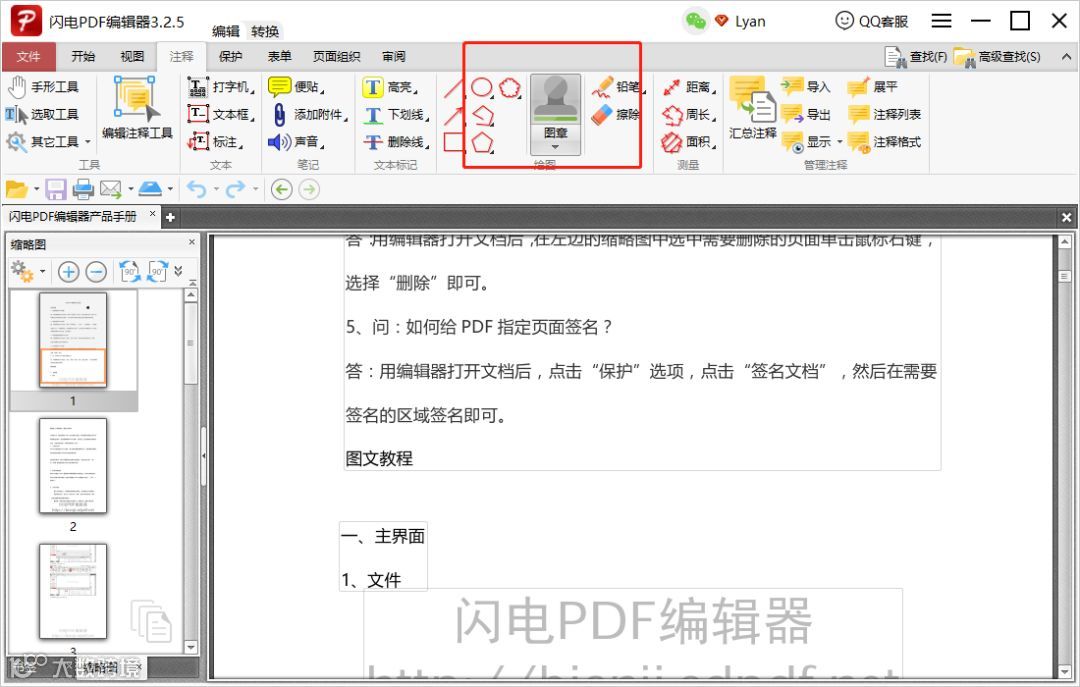Undo the last action
This screenshot has width=1080, height=687.
196,189
